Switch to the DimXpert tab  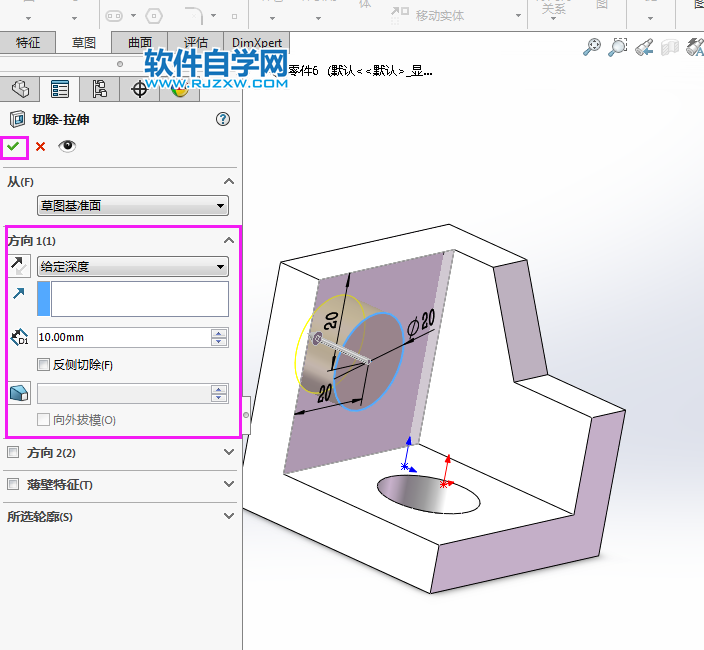point(257,43)
